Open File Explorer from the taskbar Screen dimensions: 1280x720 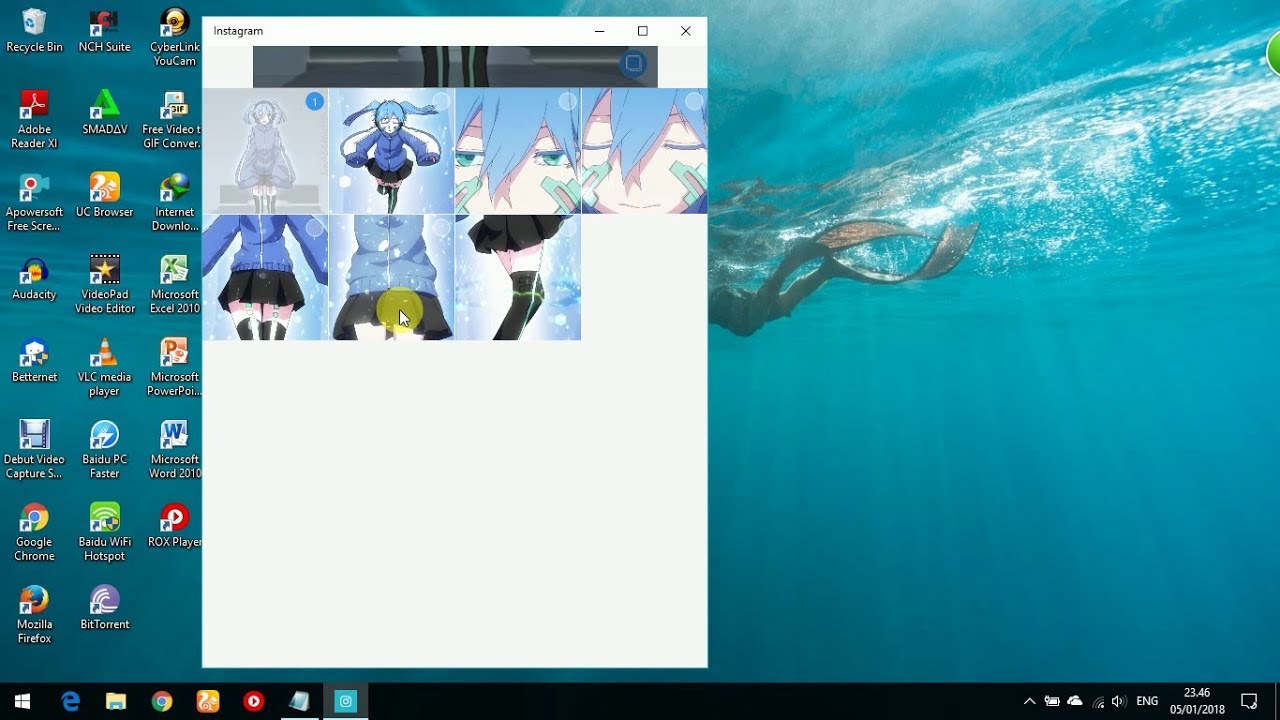click(116, 701)
